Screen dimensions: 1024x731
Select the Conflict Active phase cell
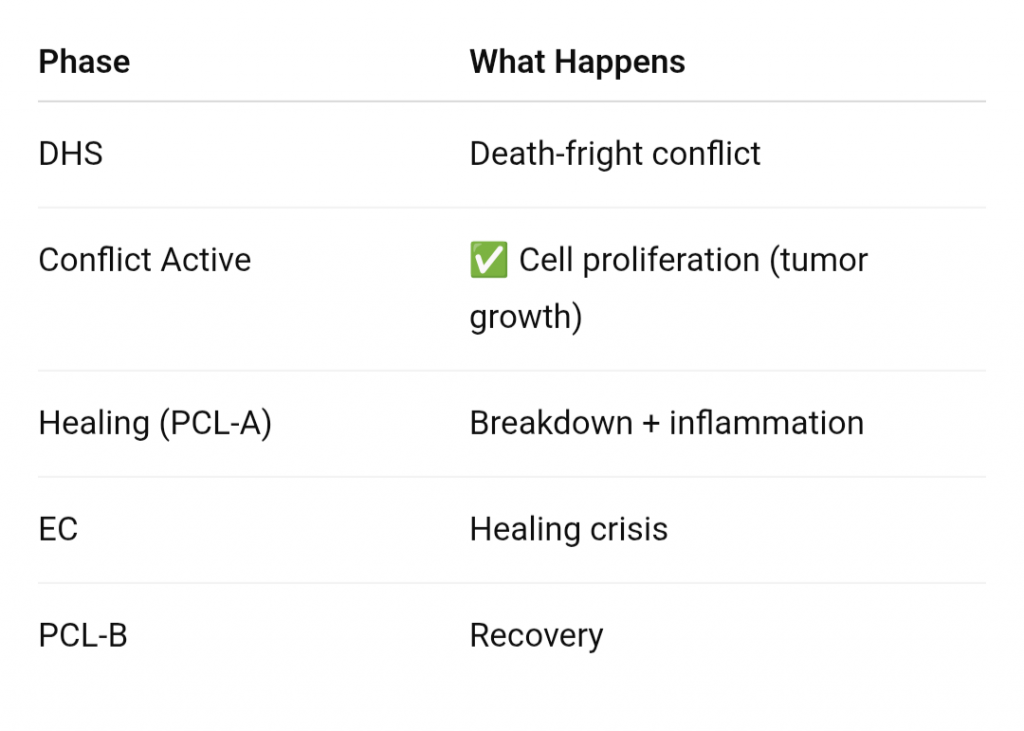click(144, 261)
